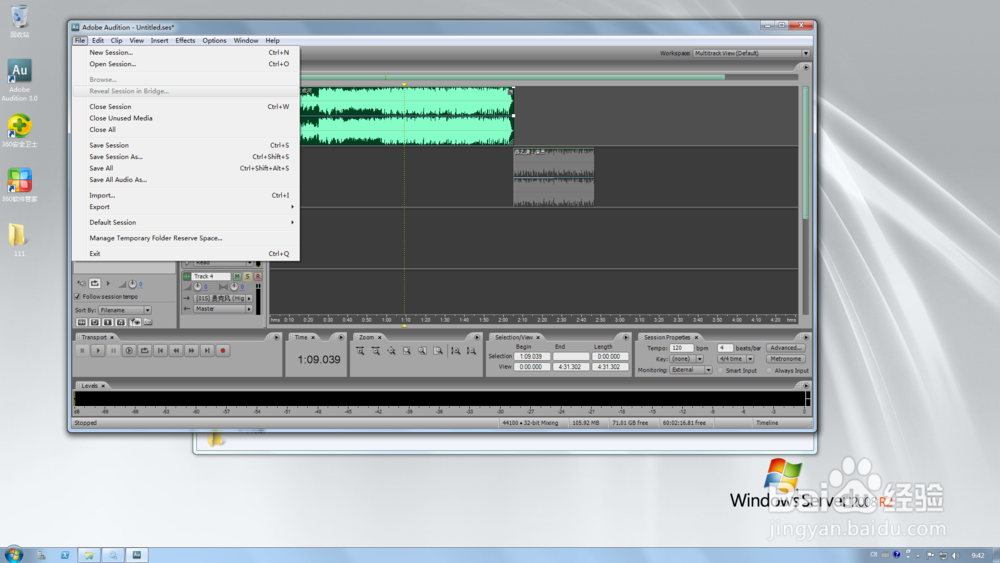
Task: Click the Stop button in Transport
Action: tap(82, 351)
